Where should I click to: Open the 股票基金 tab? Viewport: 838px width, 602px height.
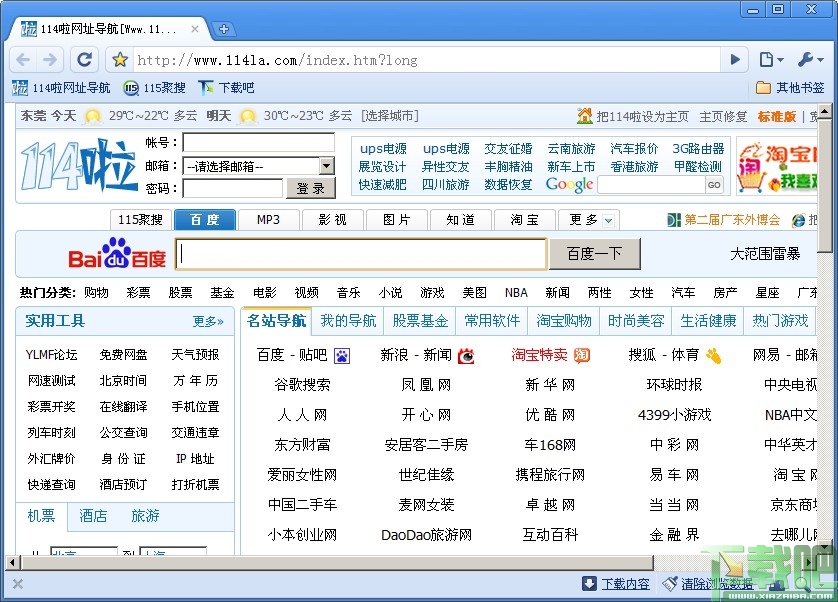click(x=420, y=321)
